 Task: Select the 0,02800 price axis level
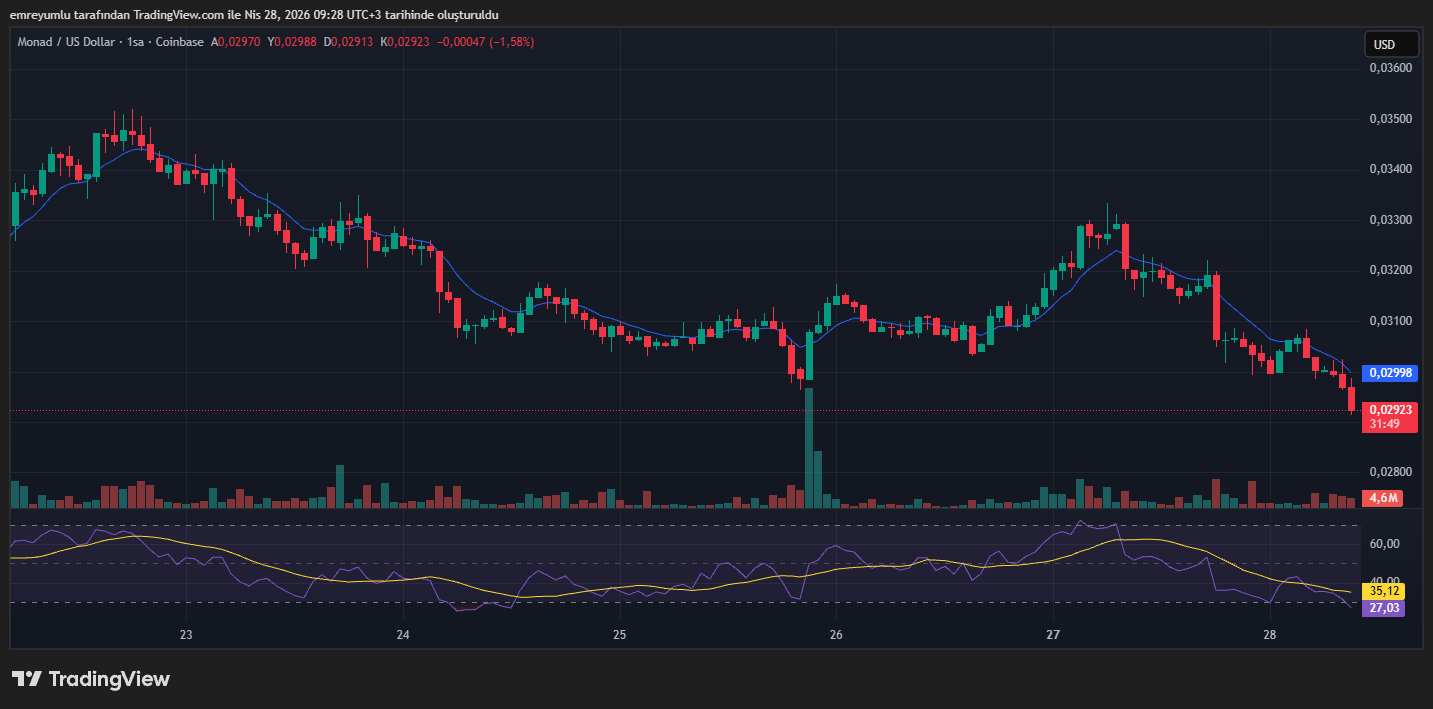(1389, 472)
